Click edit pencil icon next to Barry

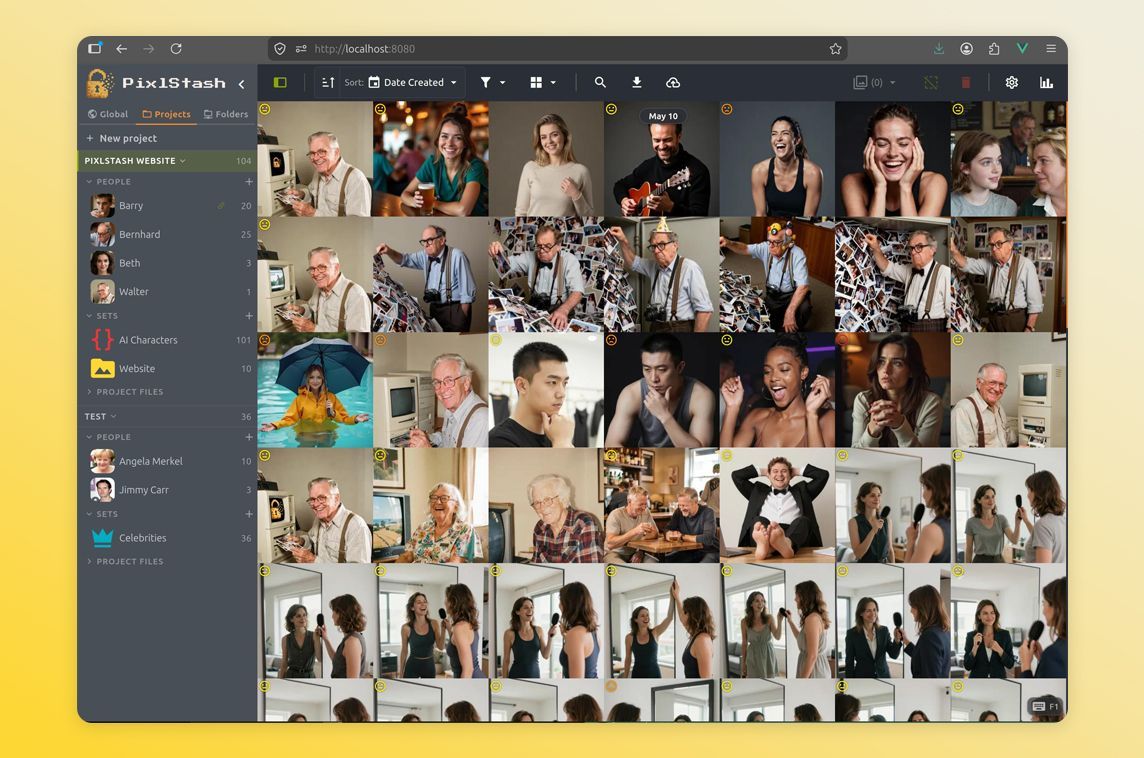[221, 206]
